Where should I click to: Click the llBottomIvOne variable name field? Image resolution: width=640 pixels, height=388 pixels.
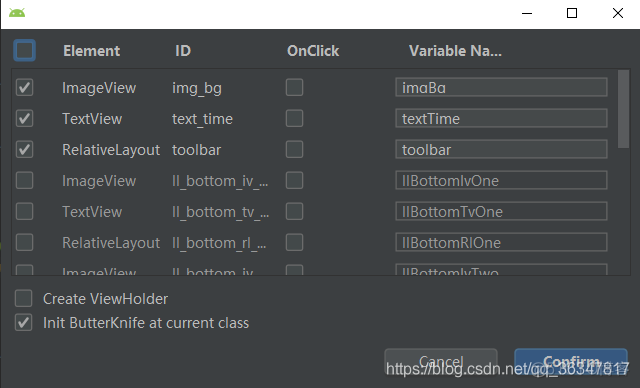pos(501,180)
